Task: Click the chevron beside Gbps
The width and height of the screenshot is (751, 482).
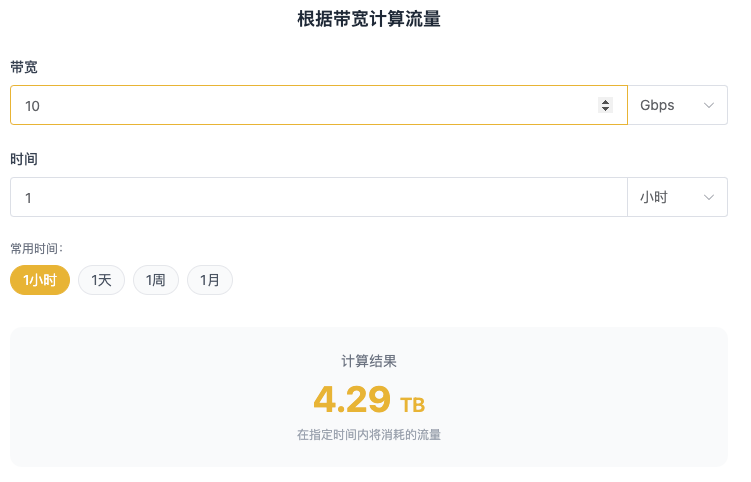Action: 710,105
